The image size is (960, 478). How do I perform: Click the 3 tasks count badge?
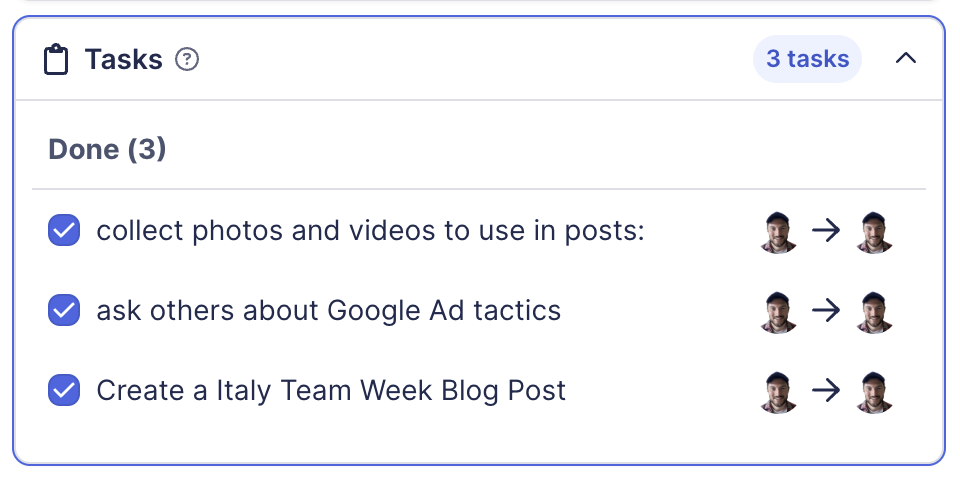807,59
